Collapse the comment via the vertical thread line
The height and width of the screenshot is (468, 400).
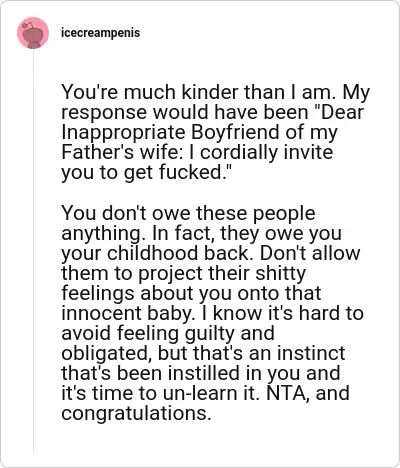[x=33, y=250]
